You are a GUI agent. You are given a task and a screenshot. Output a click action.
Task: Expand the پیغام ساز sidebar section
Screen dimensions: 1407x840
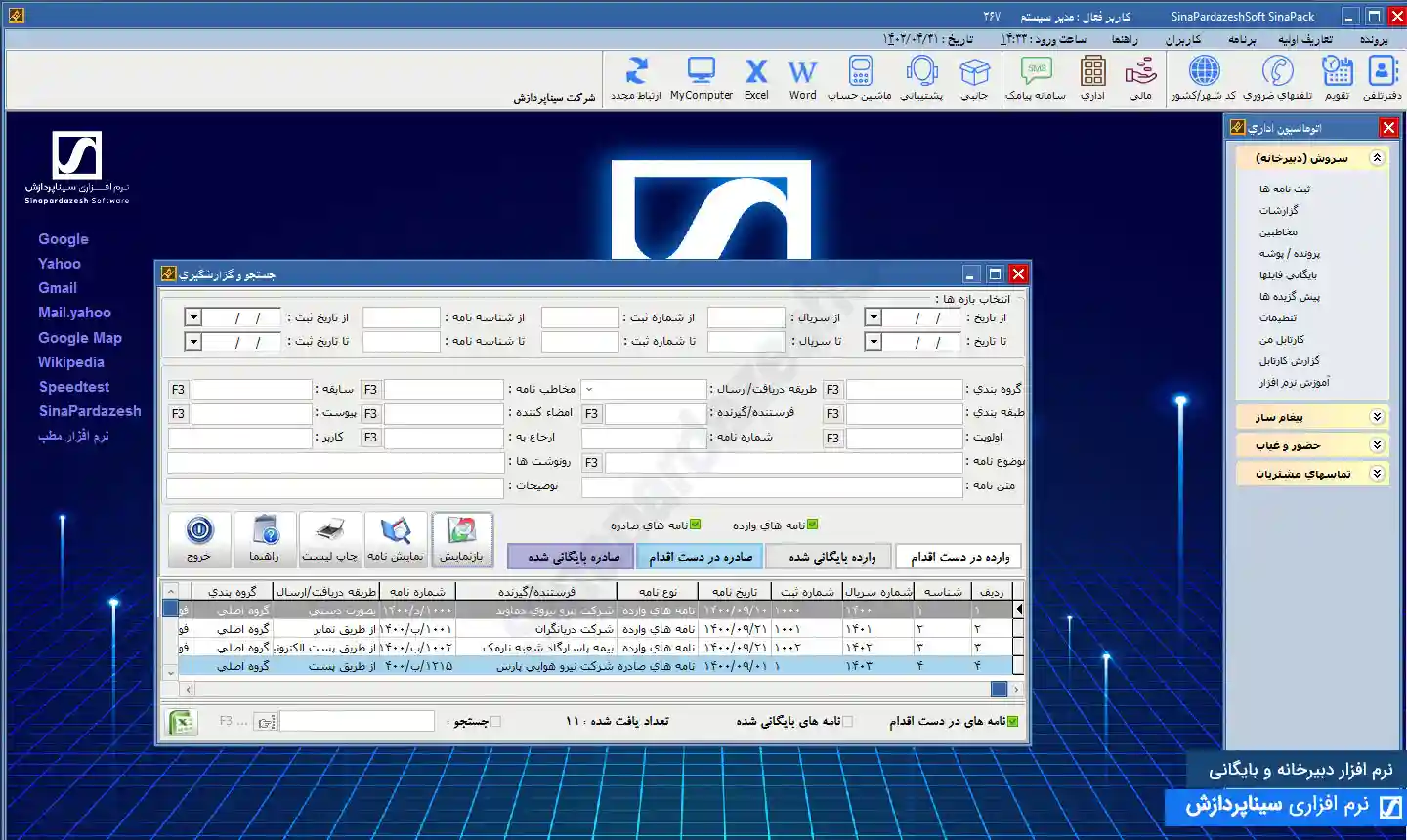click(1377, 417)
